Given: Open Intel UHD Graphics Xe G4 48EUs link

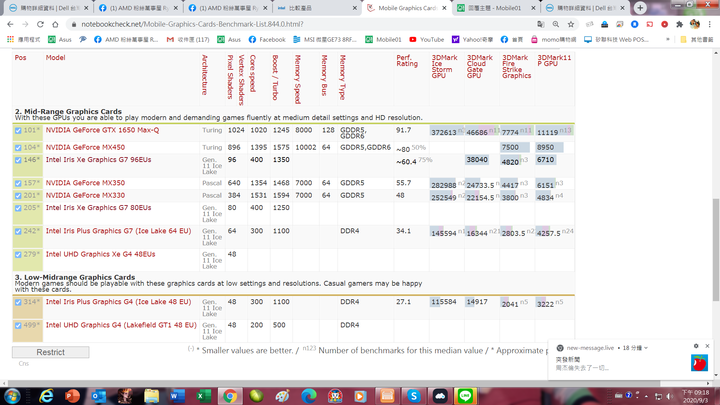Looking at the screenshot, I should tap(101, 254).
